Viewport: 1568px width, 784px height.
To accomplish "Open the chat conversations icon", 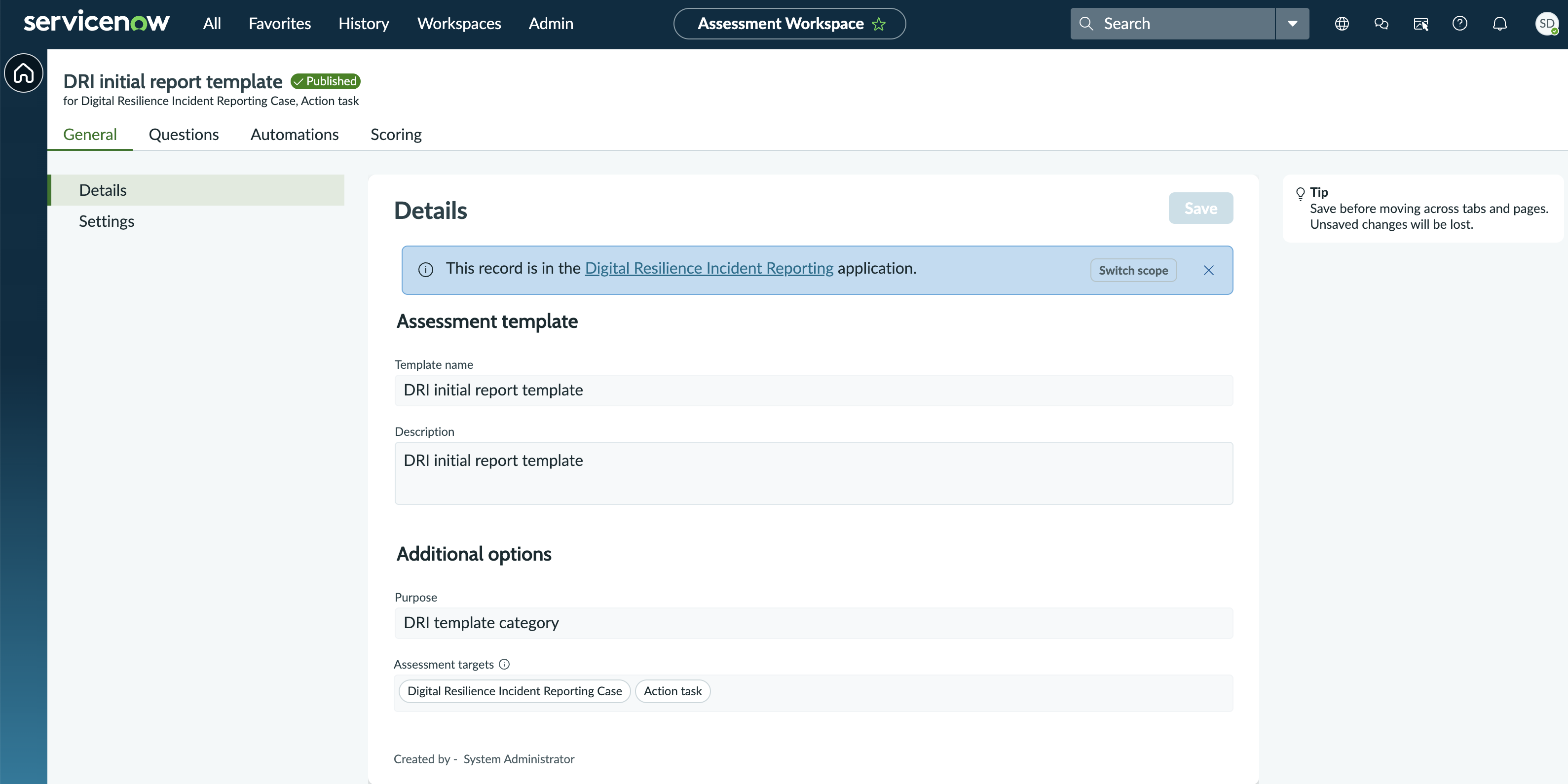I will coord(1381,24).
